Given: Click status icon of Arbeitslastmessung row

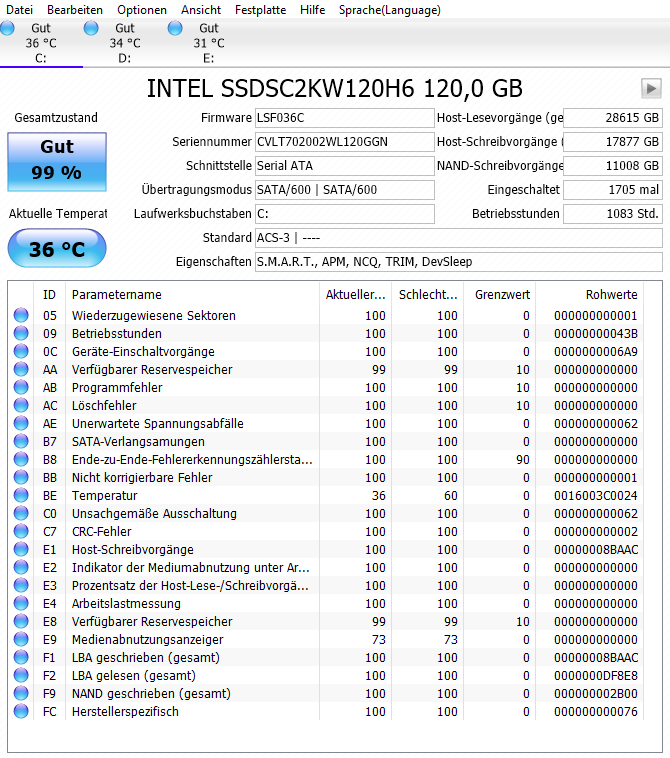Looking at the screenshot, I should pyautogui.click(x=21, y=603).
